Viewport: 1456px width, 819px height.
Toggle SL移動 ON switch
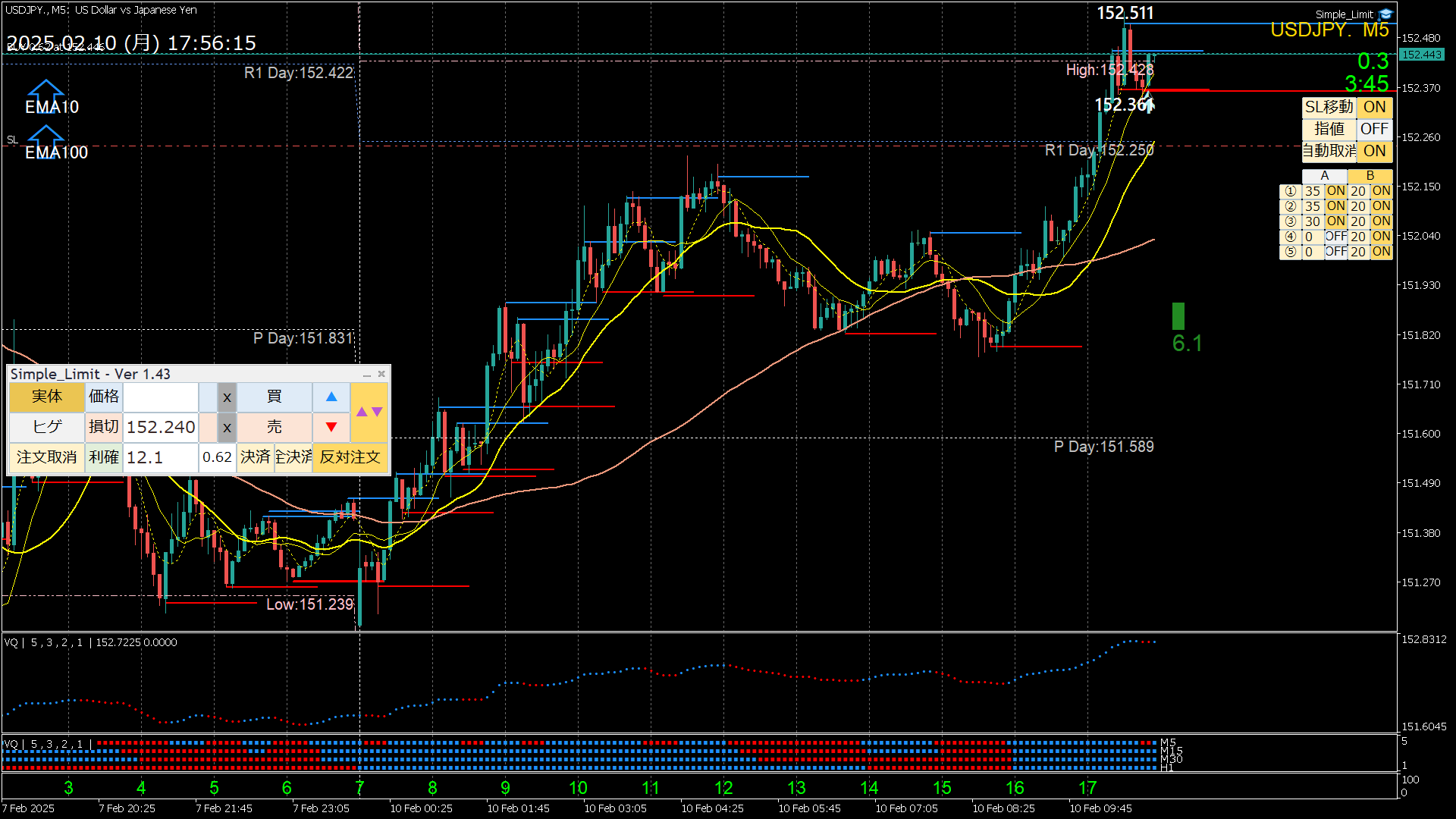(x=1374, y=107)
